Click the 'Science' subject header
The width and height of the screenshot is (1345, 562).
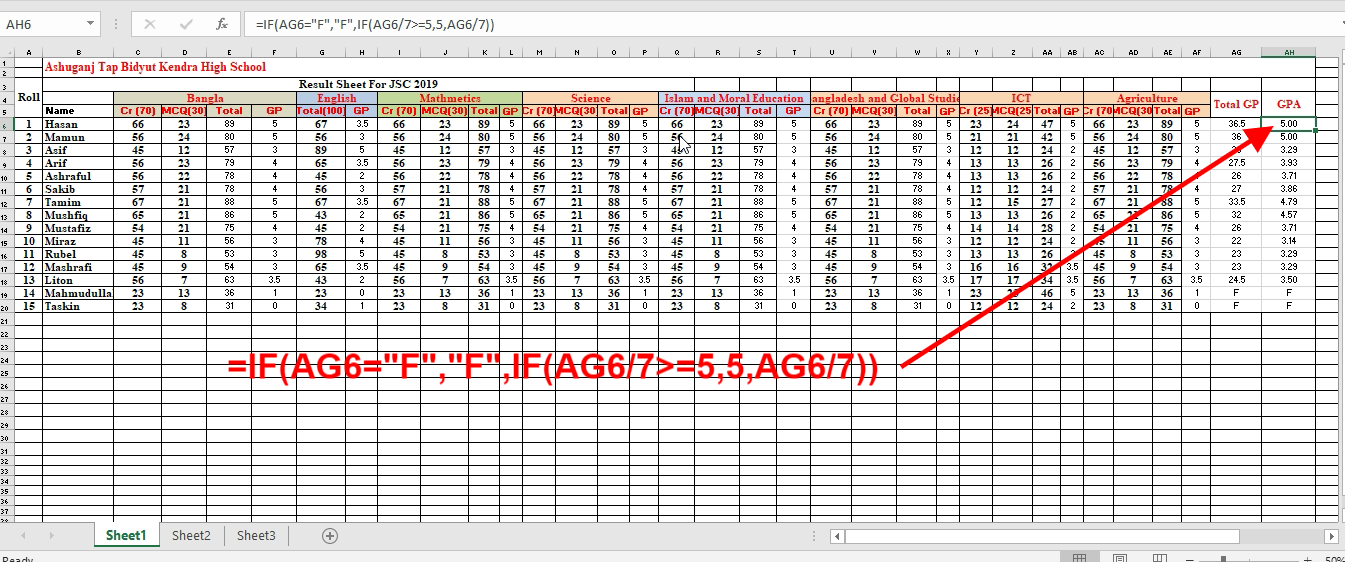click(x=591, y=98)
